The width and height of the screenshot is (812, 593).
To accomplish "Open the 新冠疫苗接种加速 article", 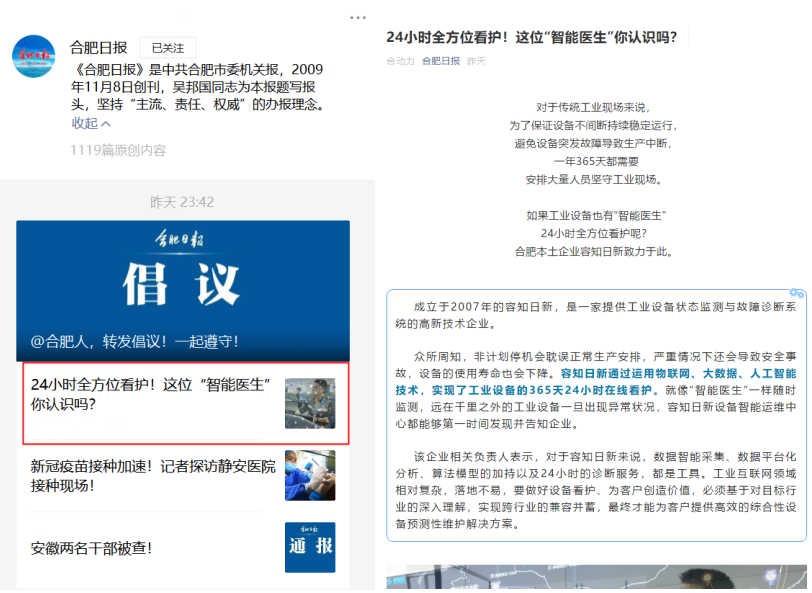I will [x=152, y=475].
